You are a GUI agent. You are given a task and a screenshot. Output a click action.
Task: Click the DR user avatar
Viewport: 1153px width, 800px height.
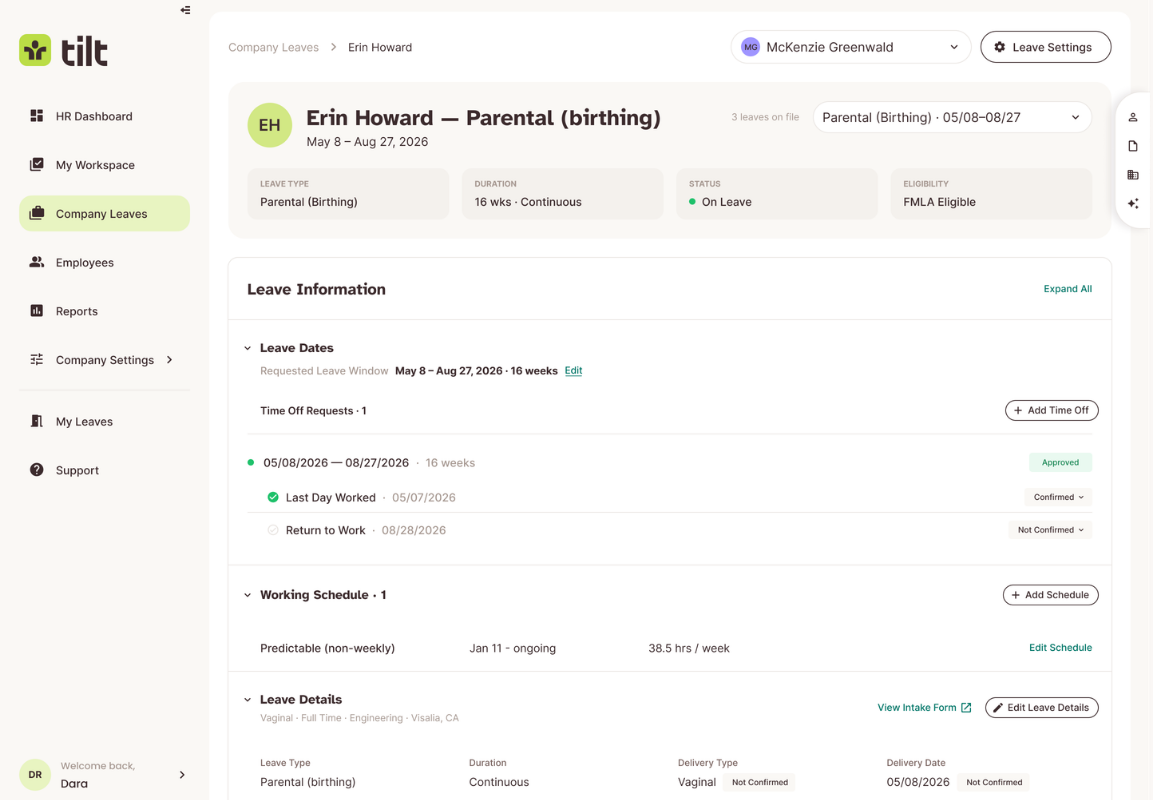tap(35, 774)
